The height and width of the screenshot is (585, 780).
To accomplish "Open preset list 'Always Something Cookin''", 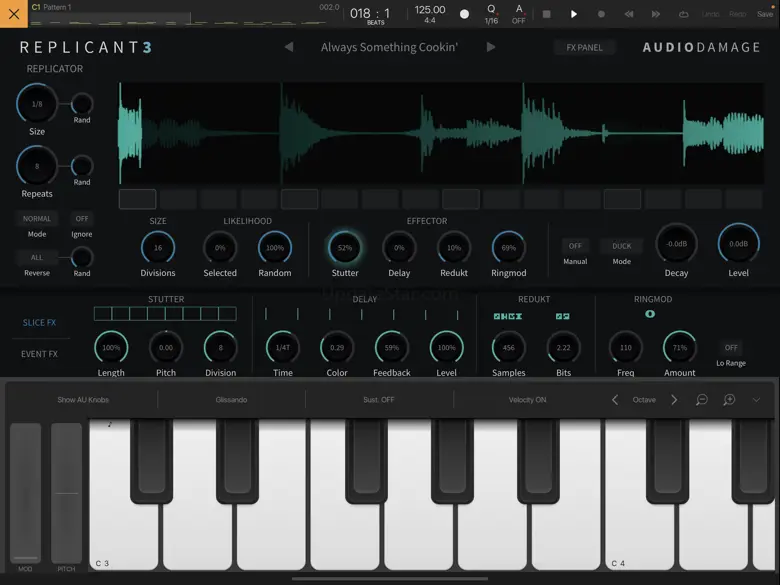I will 389,47.
